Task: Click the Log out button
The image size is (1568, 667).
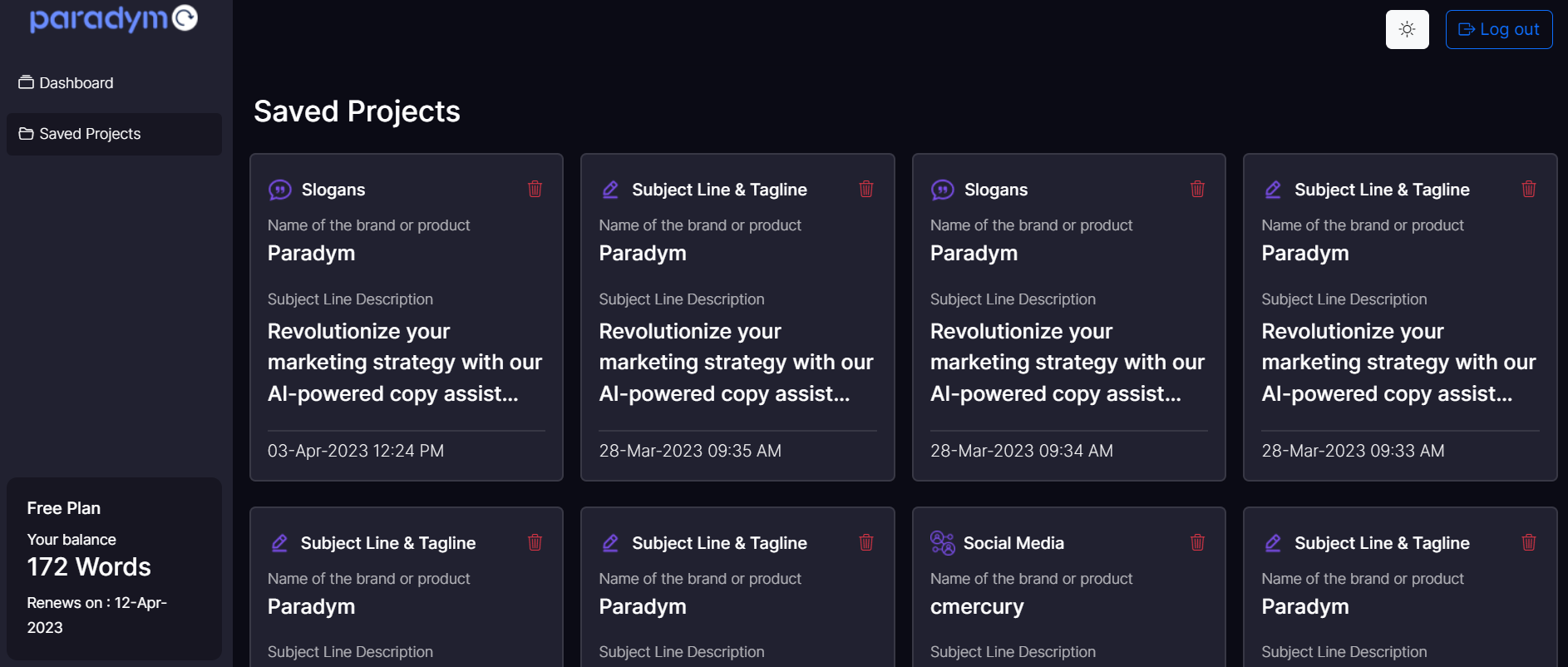Action: point(1499,28)
